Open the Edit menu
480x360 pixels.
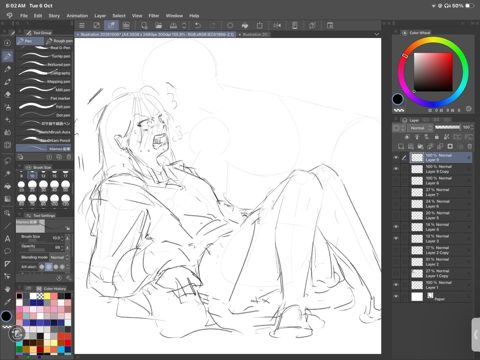click(38, 16)
